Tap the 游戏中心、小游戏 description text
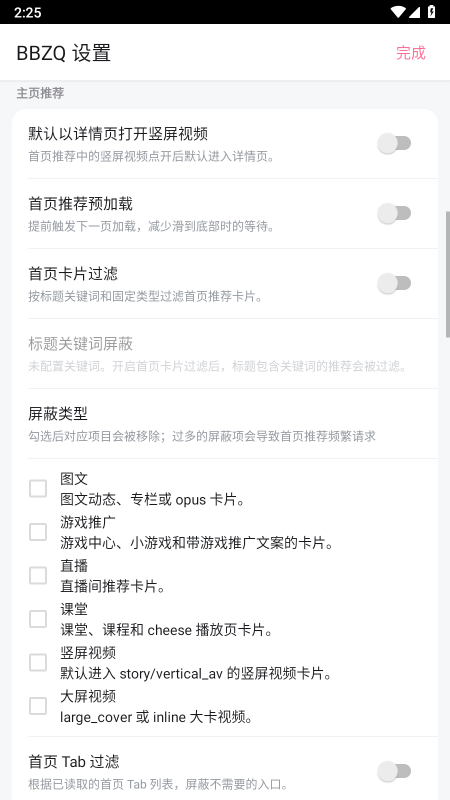This screenshot has width=450, height=800. point(196,543)
